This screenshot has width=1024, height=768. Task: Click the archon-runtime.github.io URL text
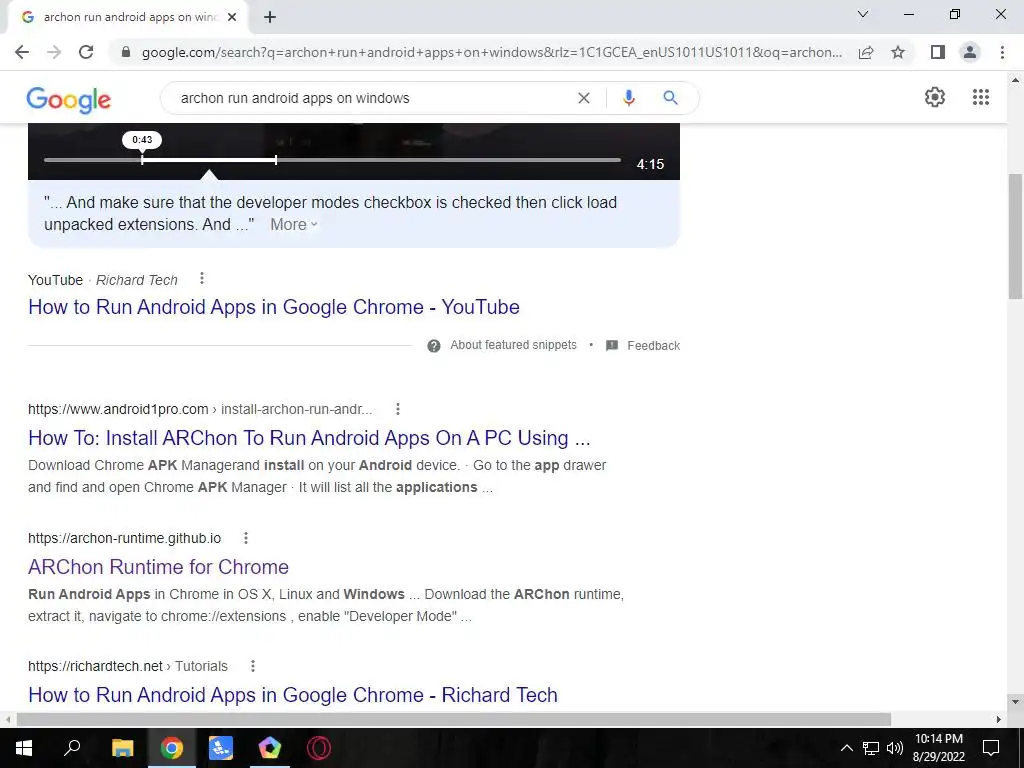click(125, 538)
